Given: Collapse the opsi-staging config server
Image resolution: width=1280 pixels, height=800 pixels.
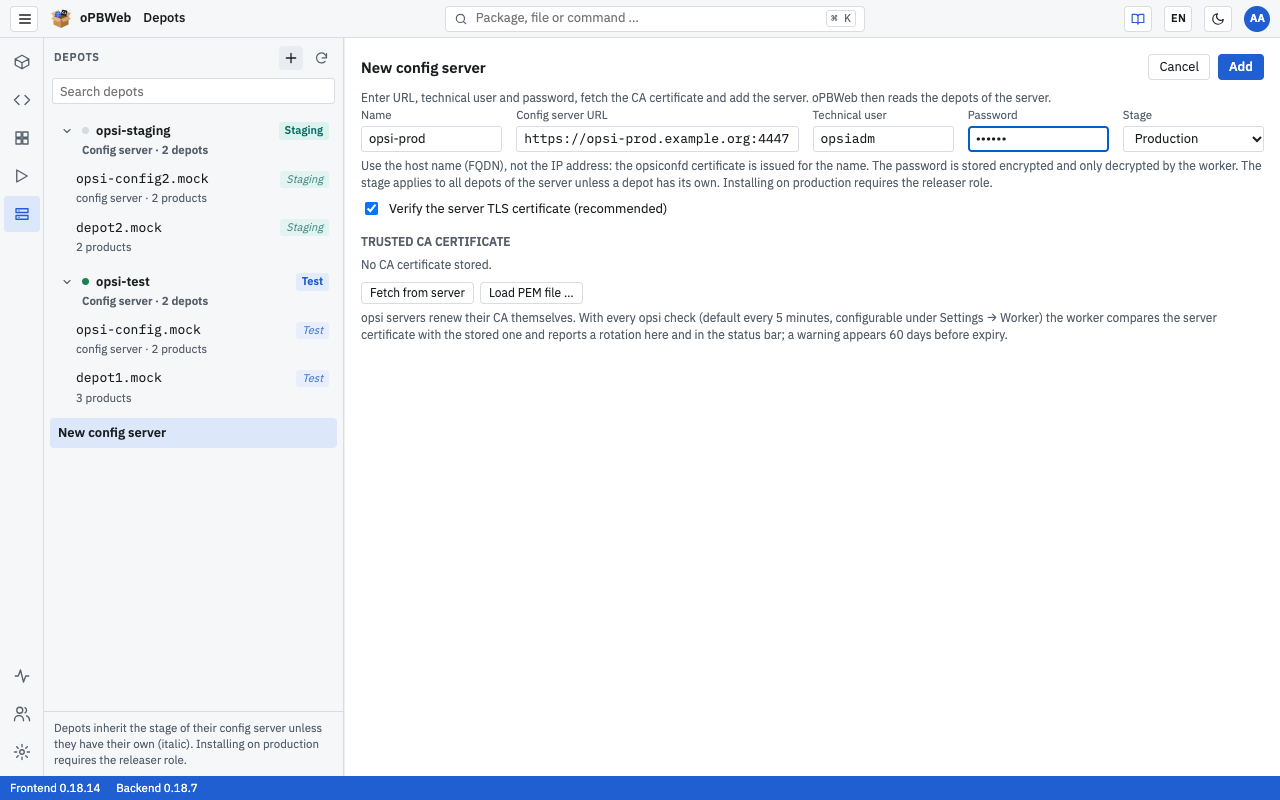Looking at the screenshot, I should tap(67, 131).
